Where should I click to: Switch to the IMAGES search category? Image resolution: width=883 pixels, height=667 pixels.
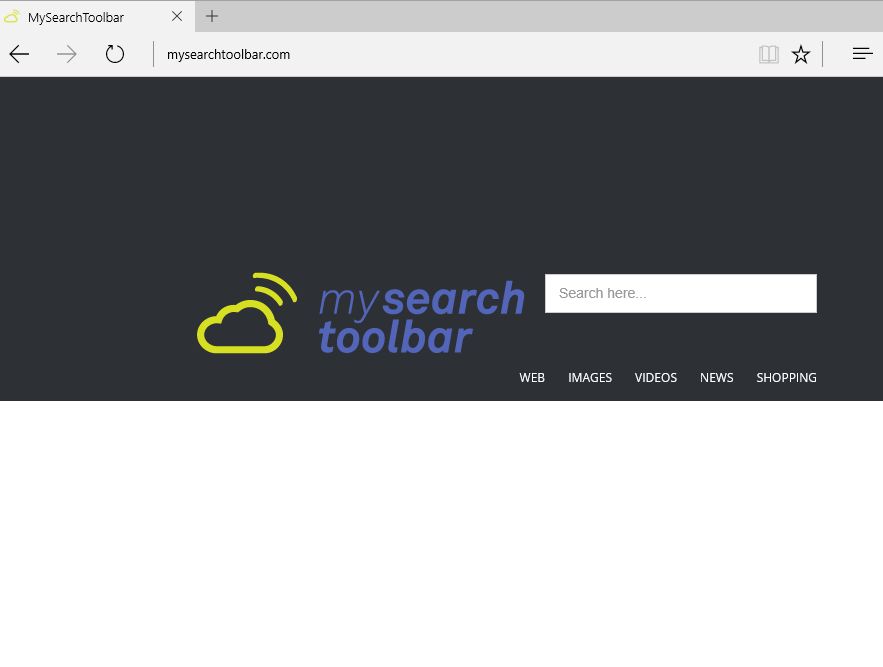click(x=590, y=377)
